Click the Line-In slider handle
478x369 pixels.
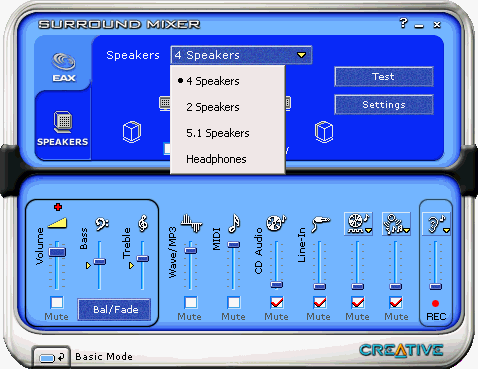tap(320, 286)
